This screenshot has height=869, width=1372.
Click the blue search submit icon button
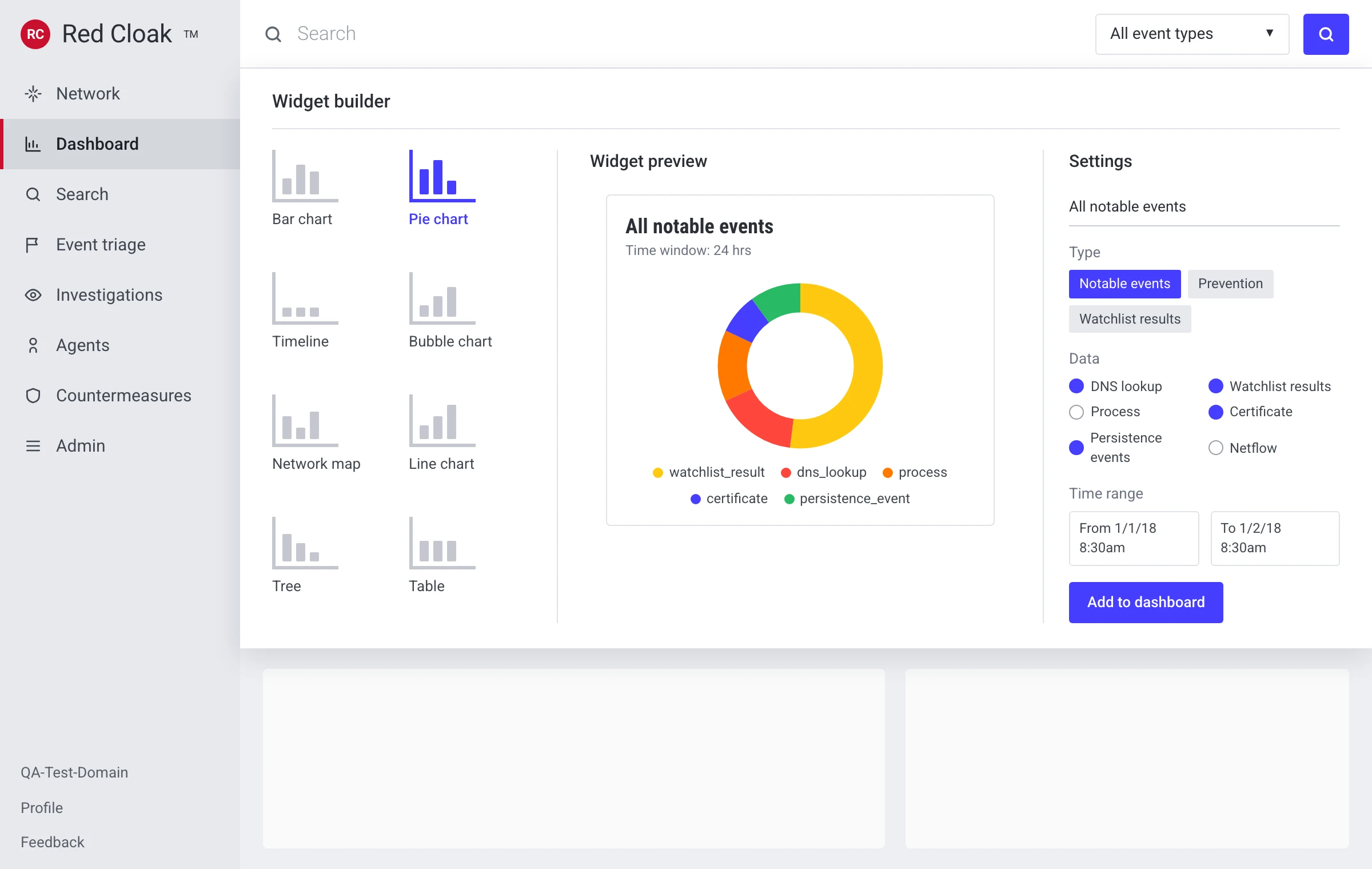pos(1326,34)
